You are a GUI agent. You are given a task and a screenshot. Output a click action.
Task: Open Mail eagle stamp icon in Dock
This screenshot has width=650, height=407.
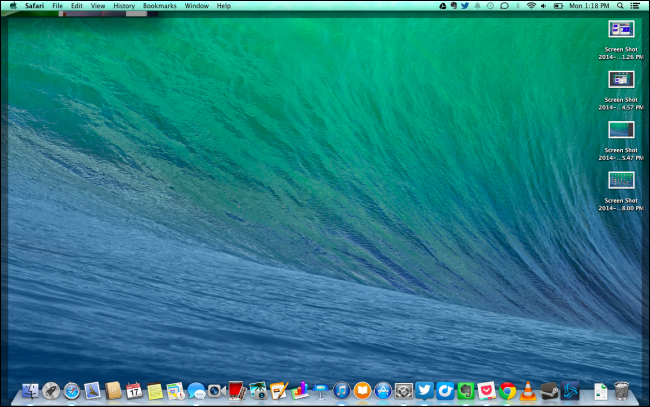(92, 391)
